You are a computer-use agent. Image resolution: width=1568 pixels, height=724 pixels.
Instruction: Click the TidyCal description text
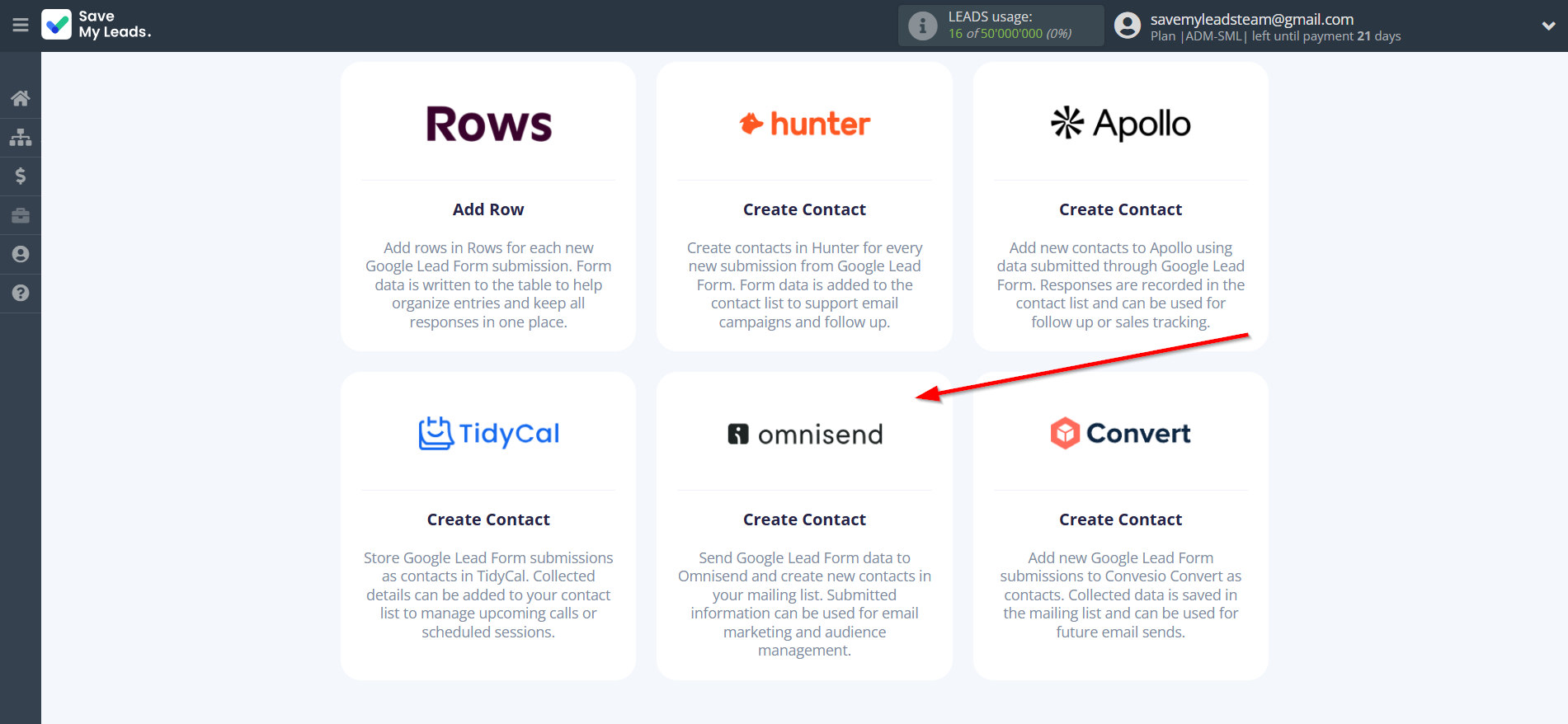[x=488, y=595]
